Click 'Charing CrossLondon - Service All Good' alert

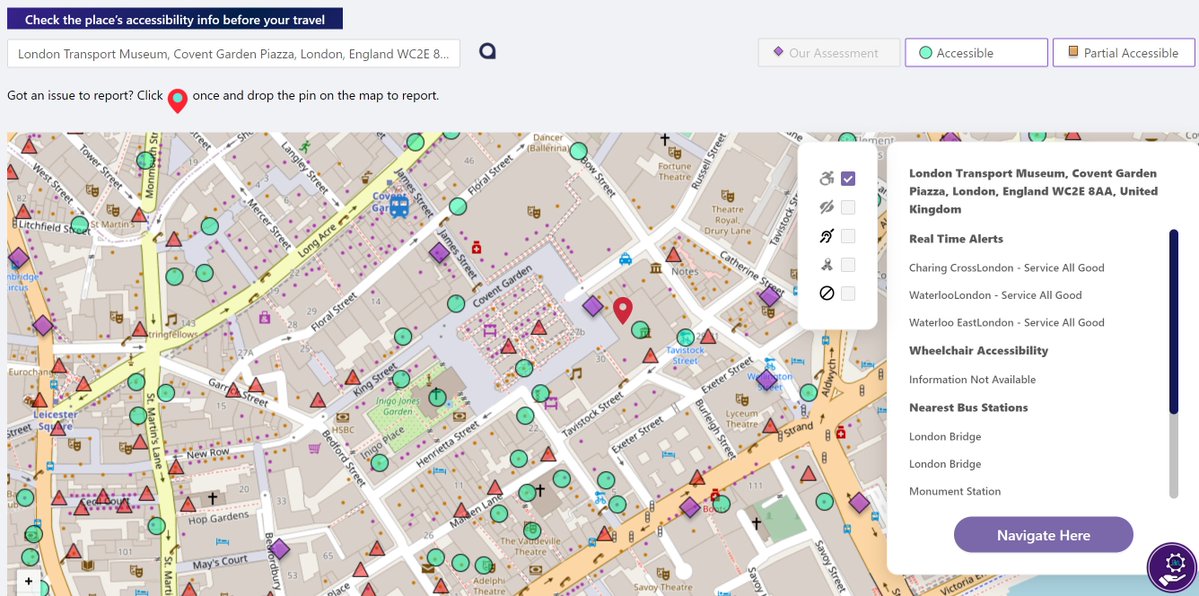coord(1006,268)
